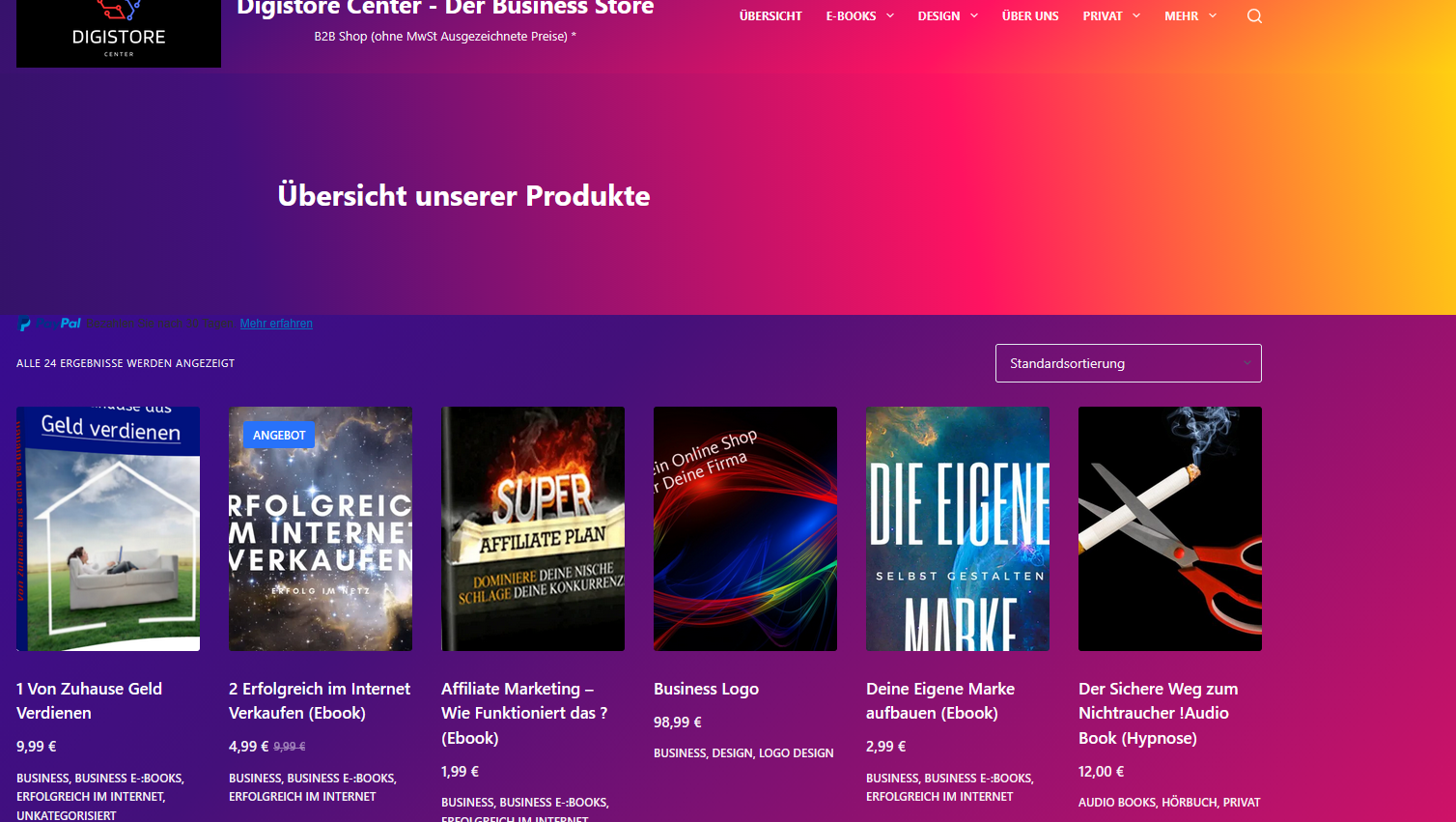Expand the DESIGN submenu arrow
1456x822 pixels.
pos(974,15)
